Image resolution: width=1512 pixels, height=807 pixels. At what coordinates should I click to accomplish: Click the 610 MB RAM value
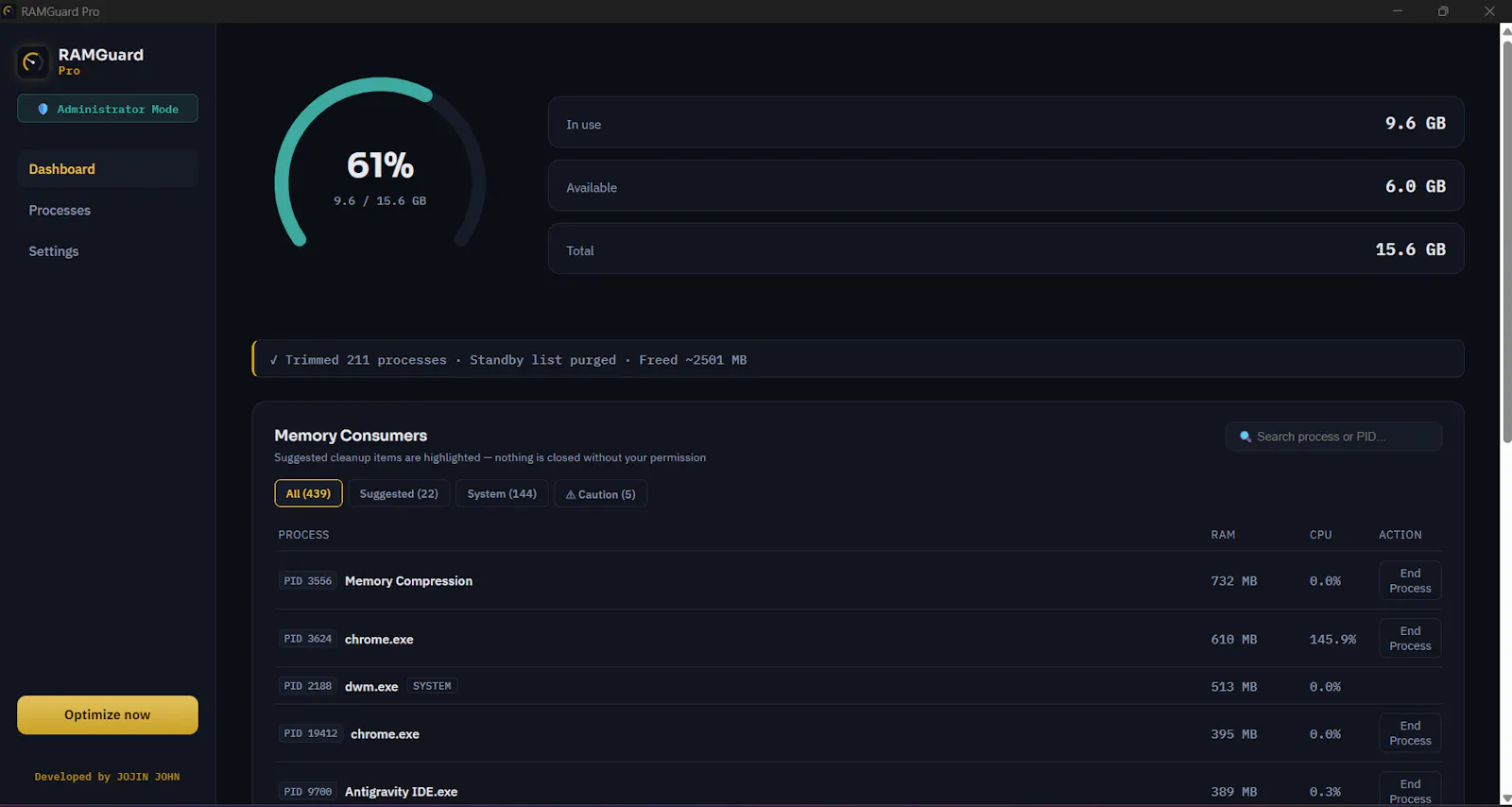point(1233,640)
